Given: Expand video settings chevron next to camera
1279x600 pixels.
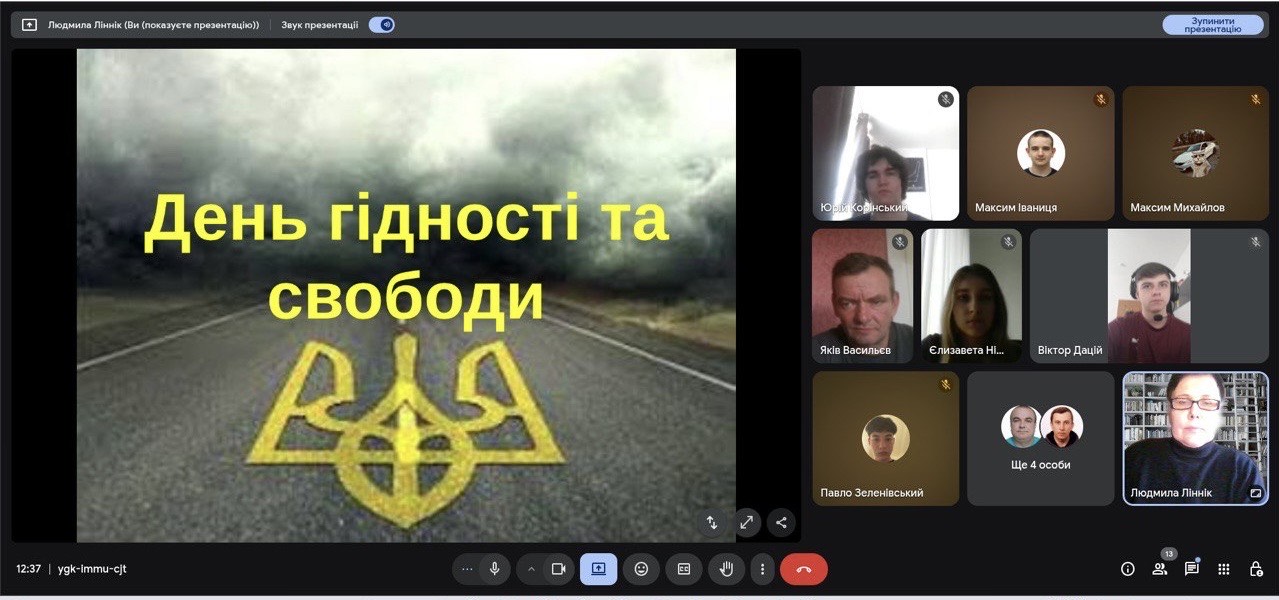Looking at the screenshot, I should (531, 569).
